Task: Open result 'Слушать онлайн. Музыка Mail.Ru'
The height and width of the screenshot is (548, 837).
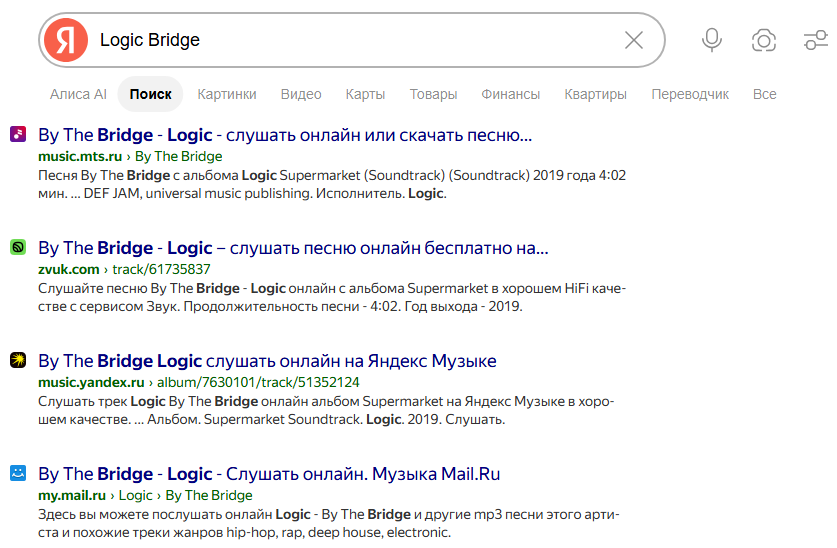Action: click(269, 474)
